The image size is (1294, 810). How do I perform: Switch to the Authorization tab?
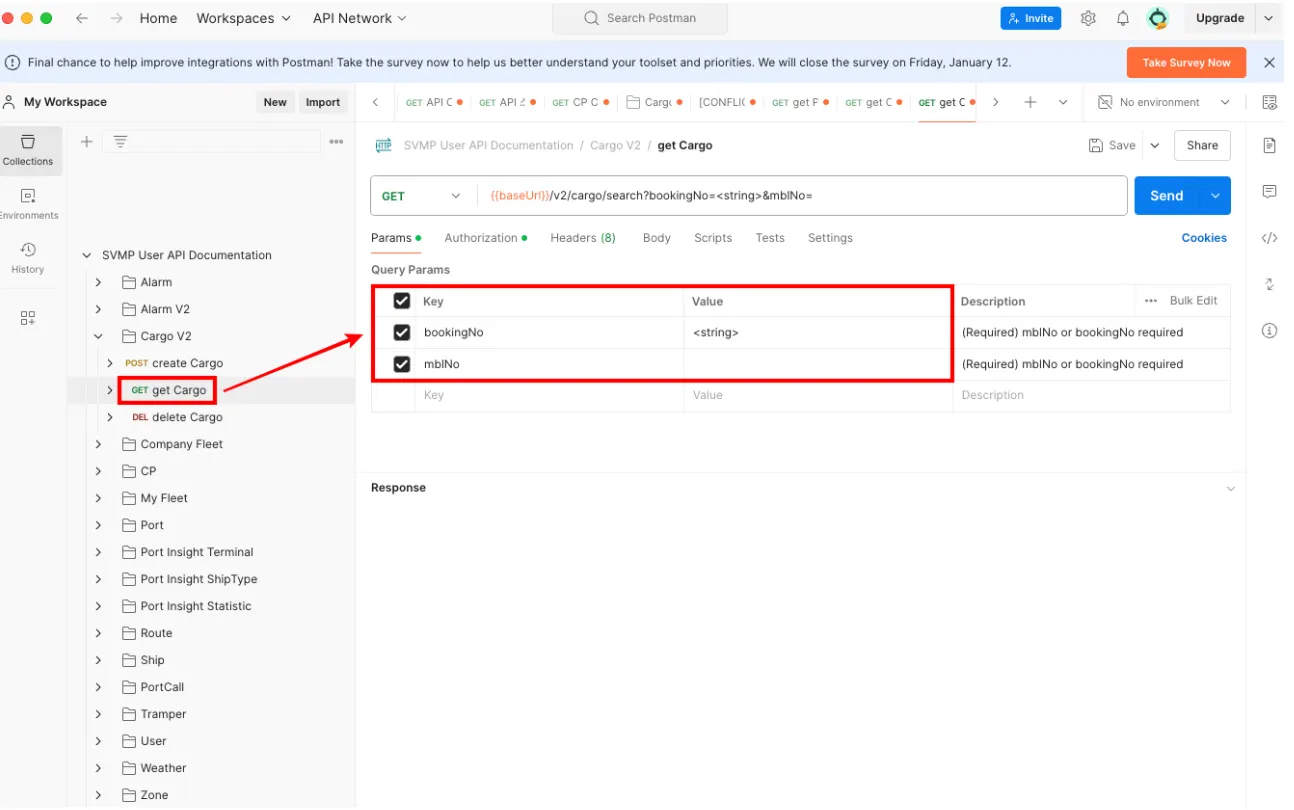(481, 238)
